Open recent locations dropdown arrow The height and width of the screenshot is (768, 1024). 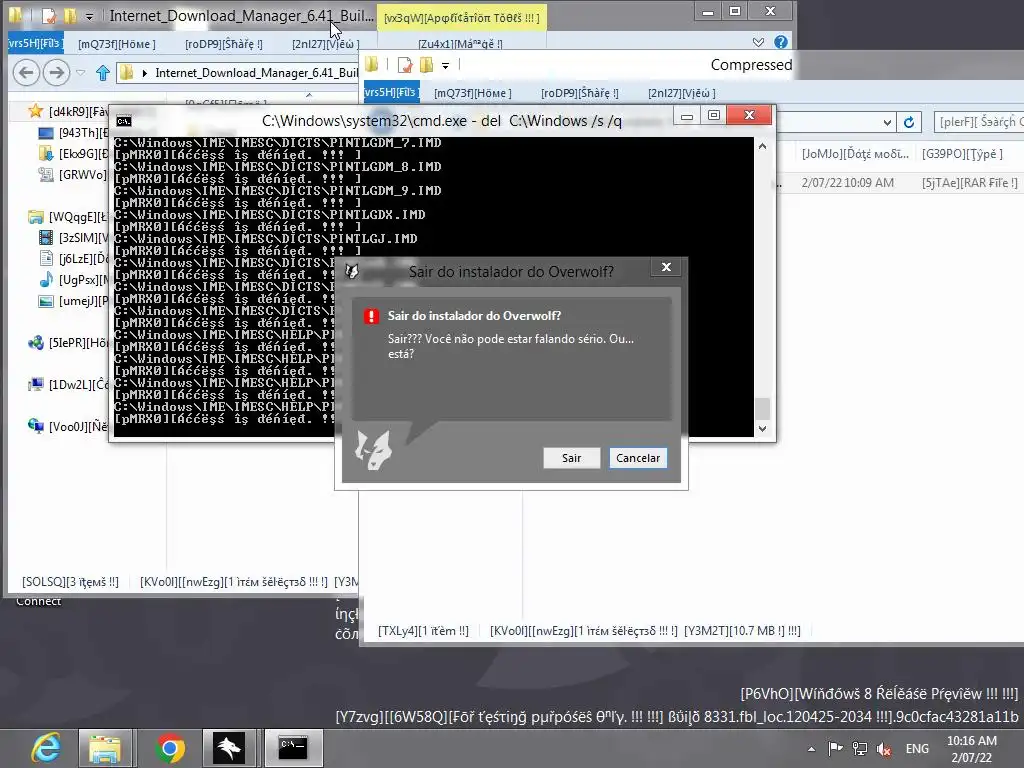point(80,72)
